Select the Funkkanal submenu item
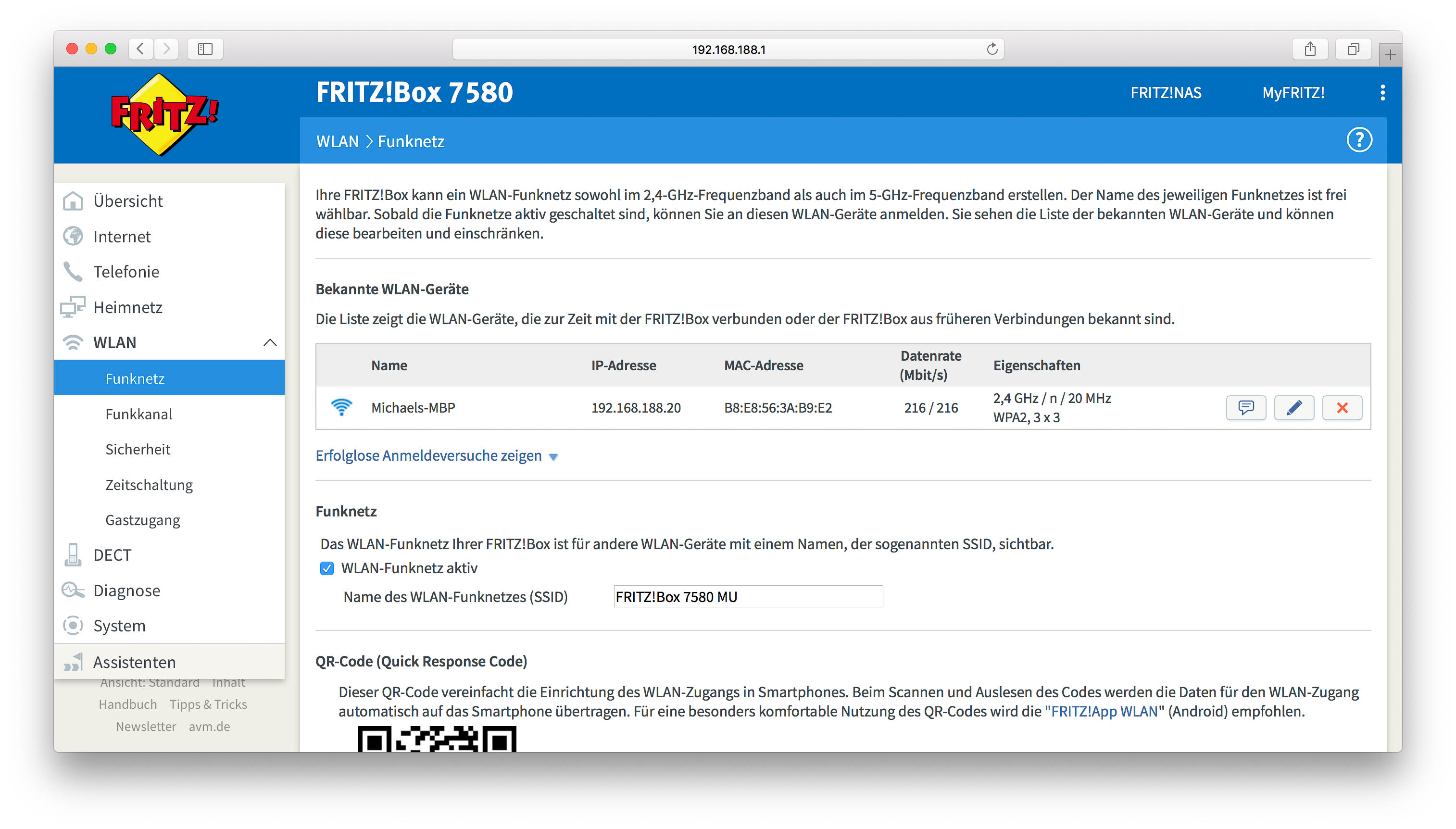Viewport: 1456px width, 829px height. pos(169,414)
